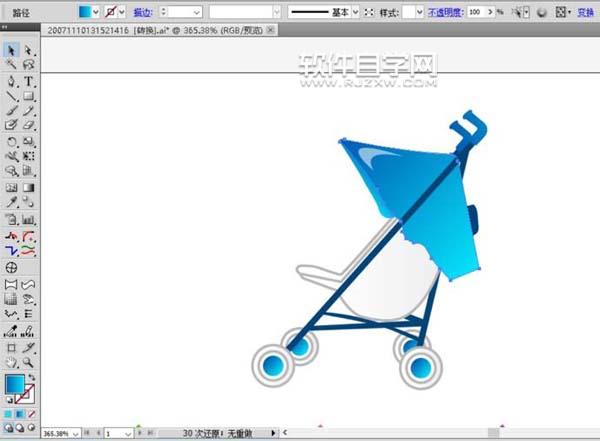Click the swap fill and stroke arrows
This screenshot has height=441, width=600.
click(x=32, y=377)
